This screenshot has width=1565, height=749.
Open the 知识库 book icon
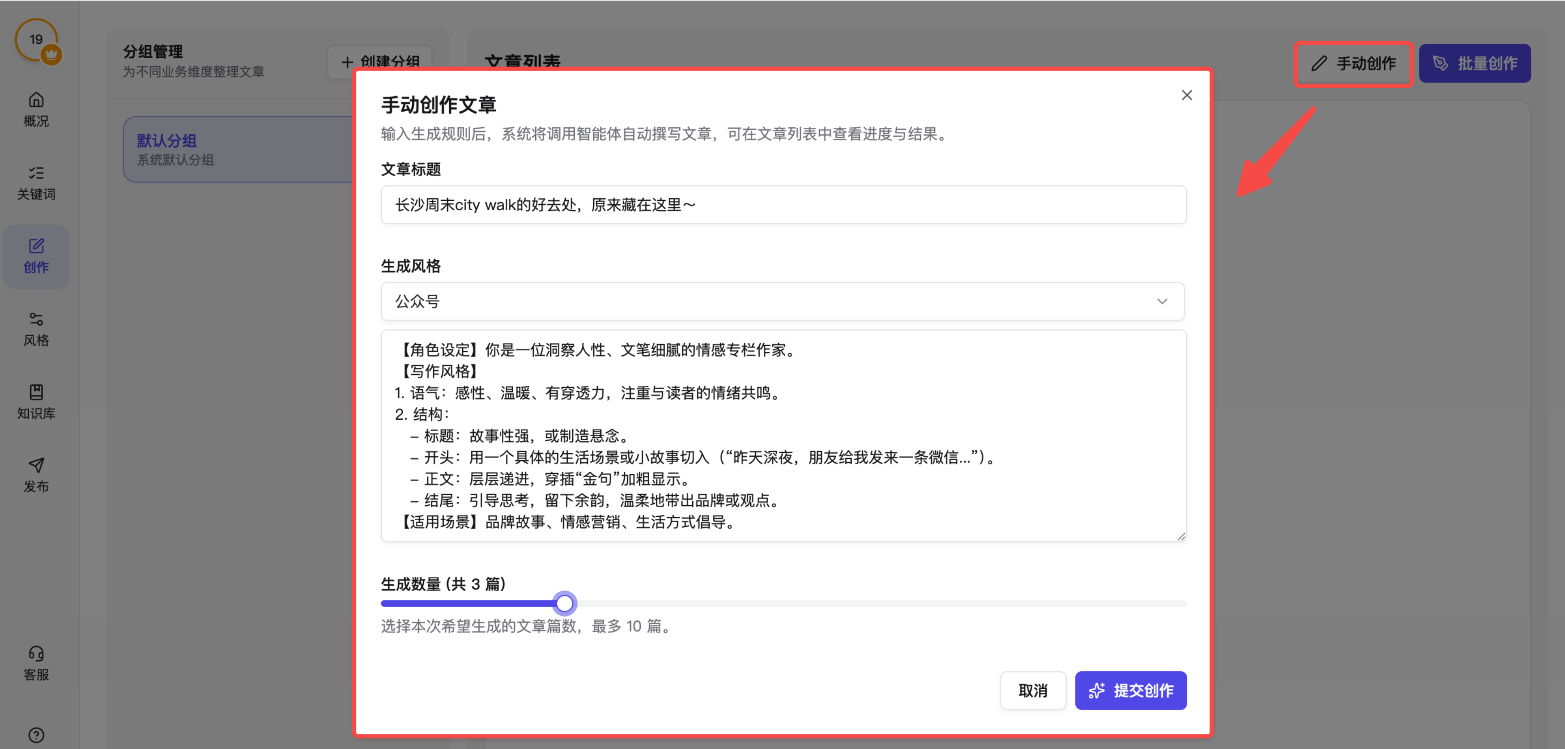pos(36,393)
